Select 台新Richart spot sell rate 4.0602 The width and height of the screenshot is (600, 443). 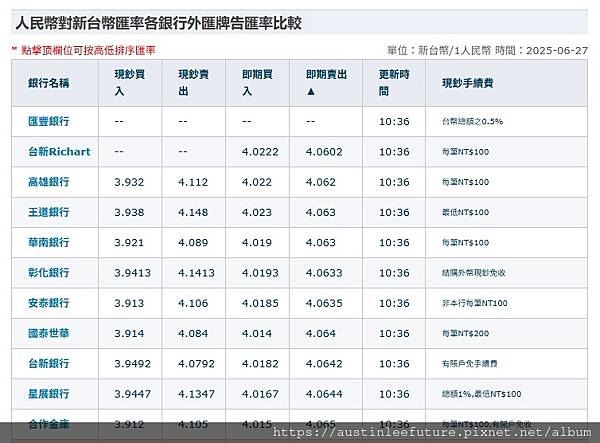[324, 152]
